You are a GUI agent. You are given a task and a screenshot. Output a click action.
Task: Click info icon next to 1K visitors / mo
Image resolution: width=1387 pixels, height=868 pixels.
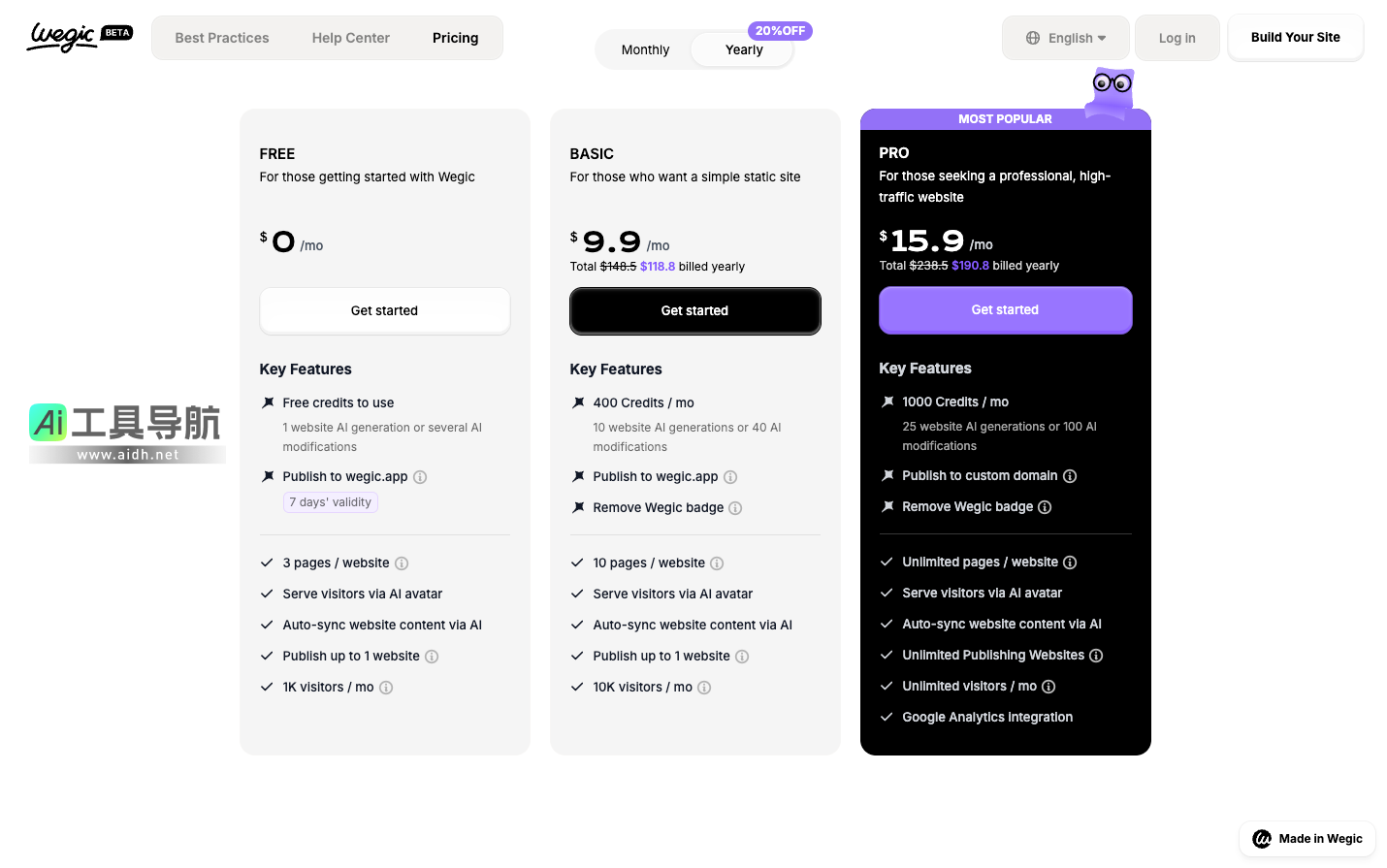tap(386, 688)
